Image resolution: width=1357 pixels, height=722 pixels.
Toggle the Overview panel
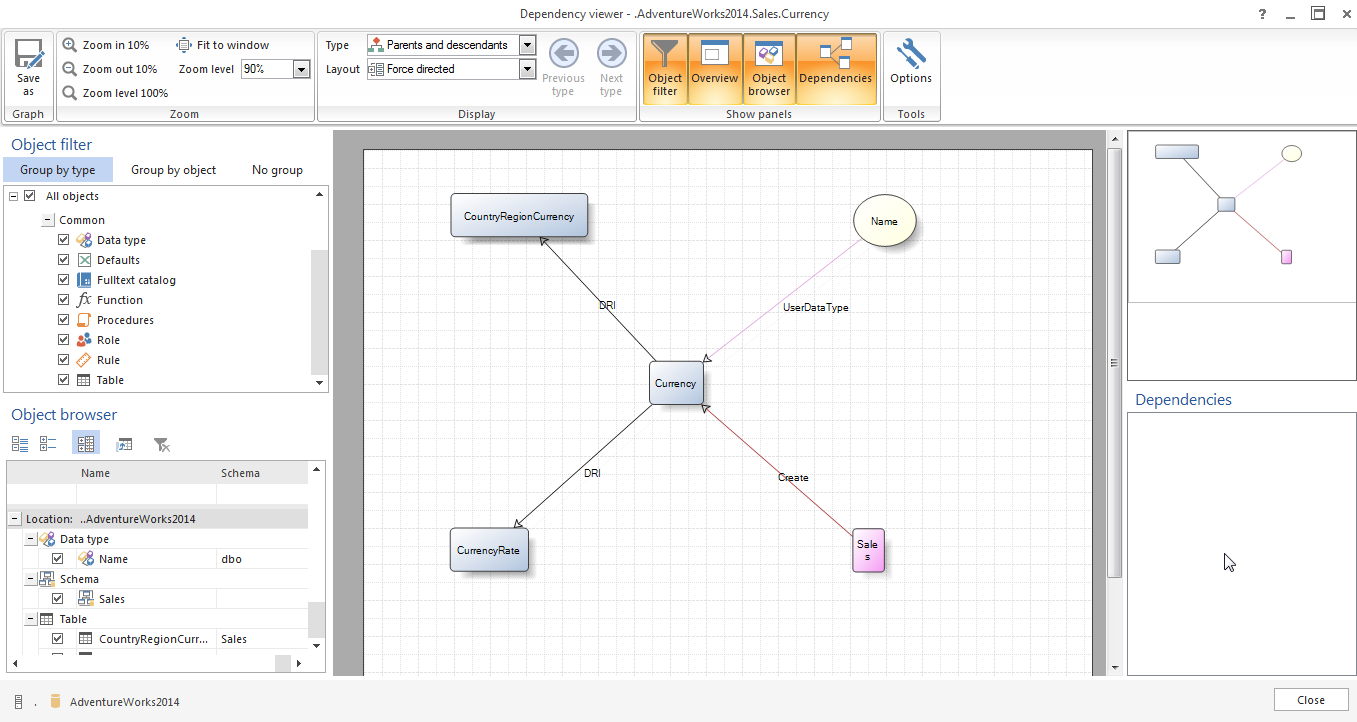pyautogui.click(x=715, y=69)
